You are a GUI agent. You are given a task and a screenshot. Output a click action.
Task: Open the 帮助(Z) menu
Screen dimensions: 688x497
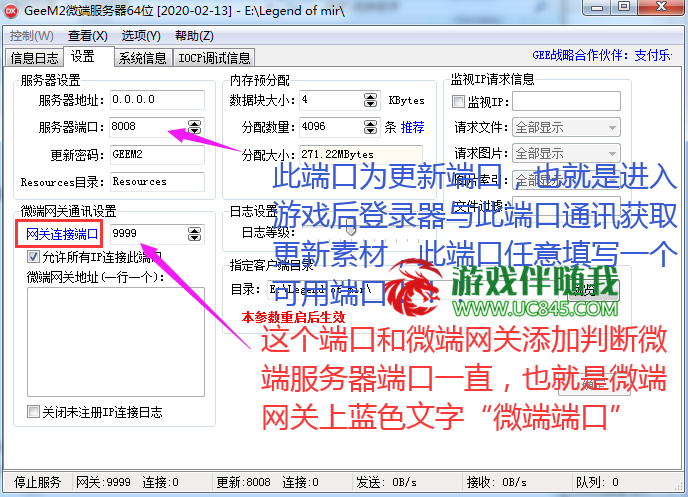coord(194,36)
